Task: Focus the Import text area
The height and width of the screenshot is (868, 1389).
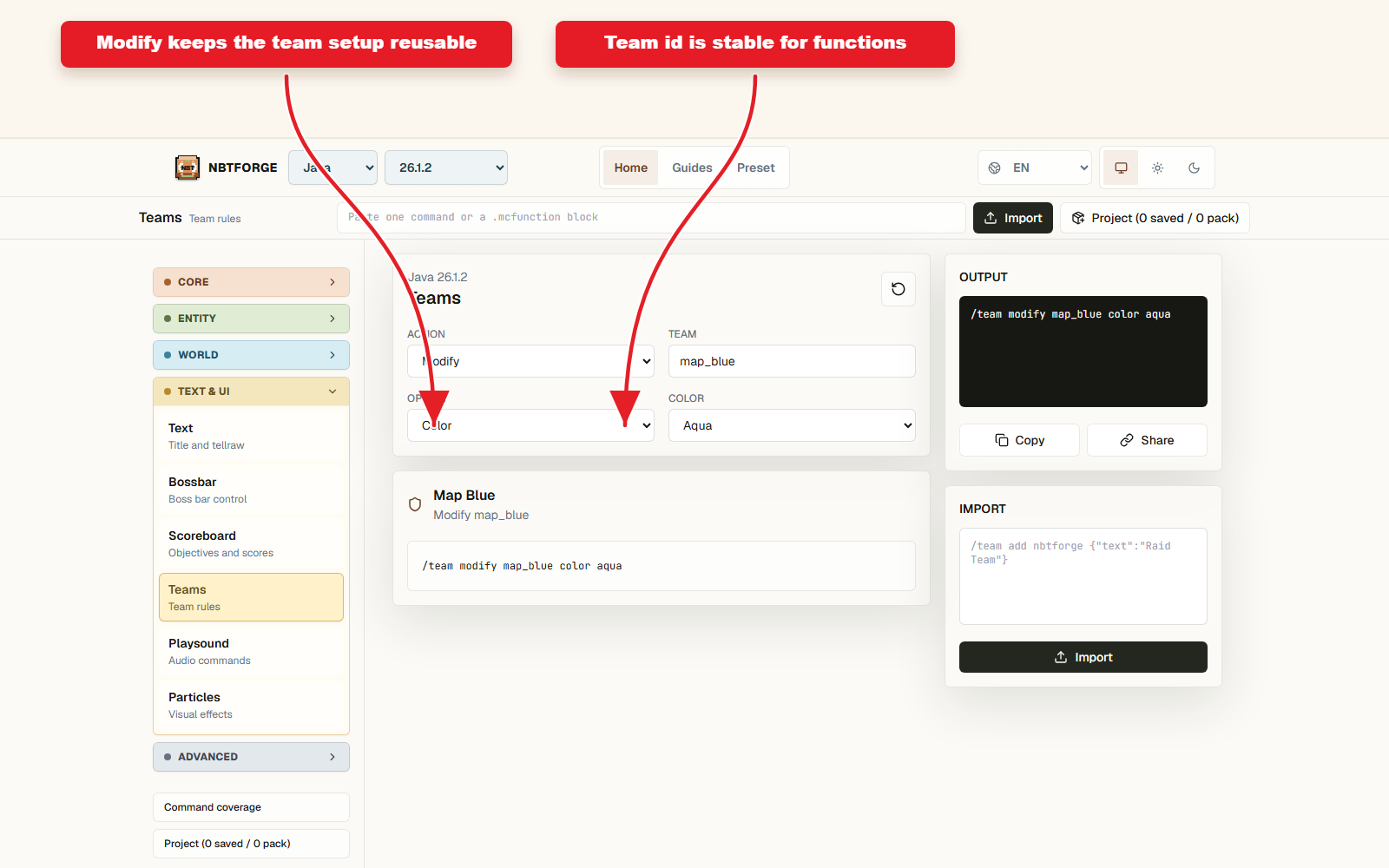Action: tap(1083, 576)
